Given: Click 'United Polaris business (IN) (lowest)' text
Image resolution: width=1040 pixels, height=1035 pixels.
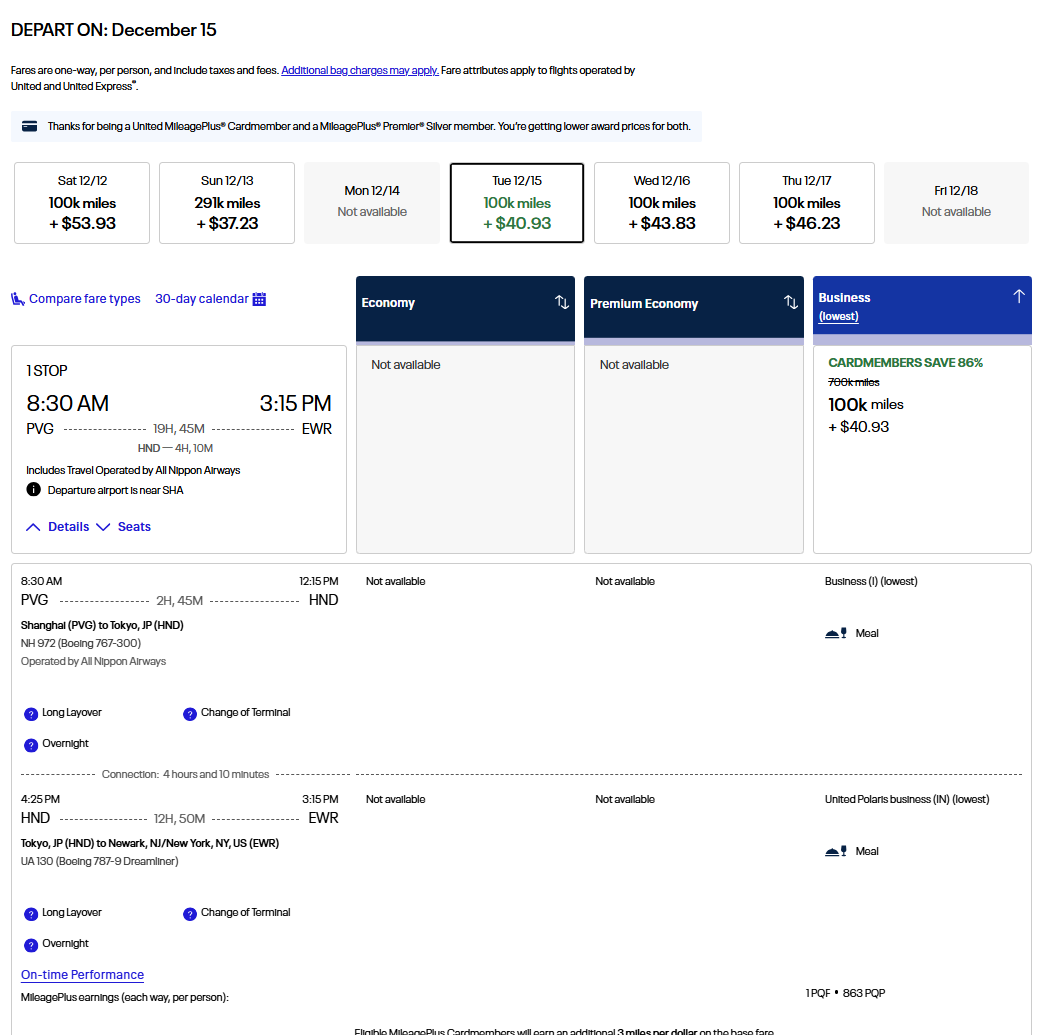Looking at the screenshot, I should tap(907, 799).
